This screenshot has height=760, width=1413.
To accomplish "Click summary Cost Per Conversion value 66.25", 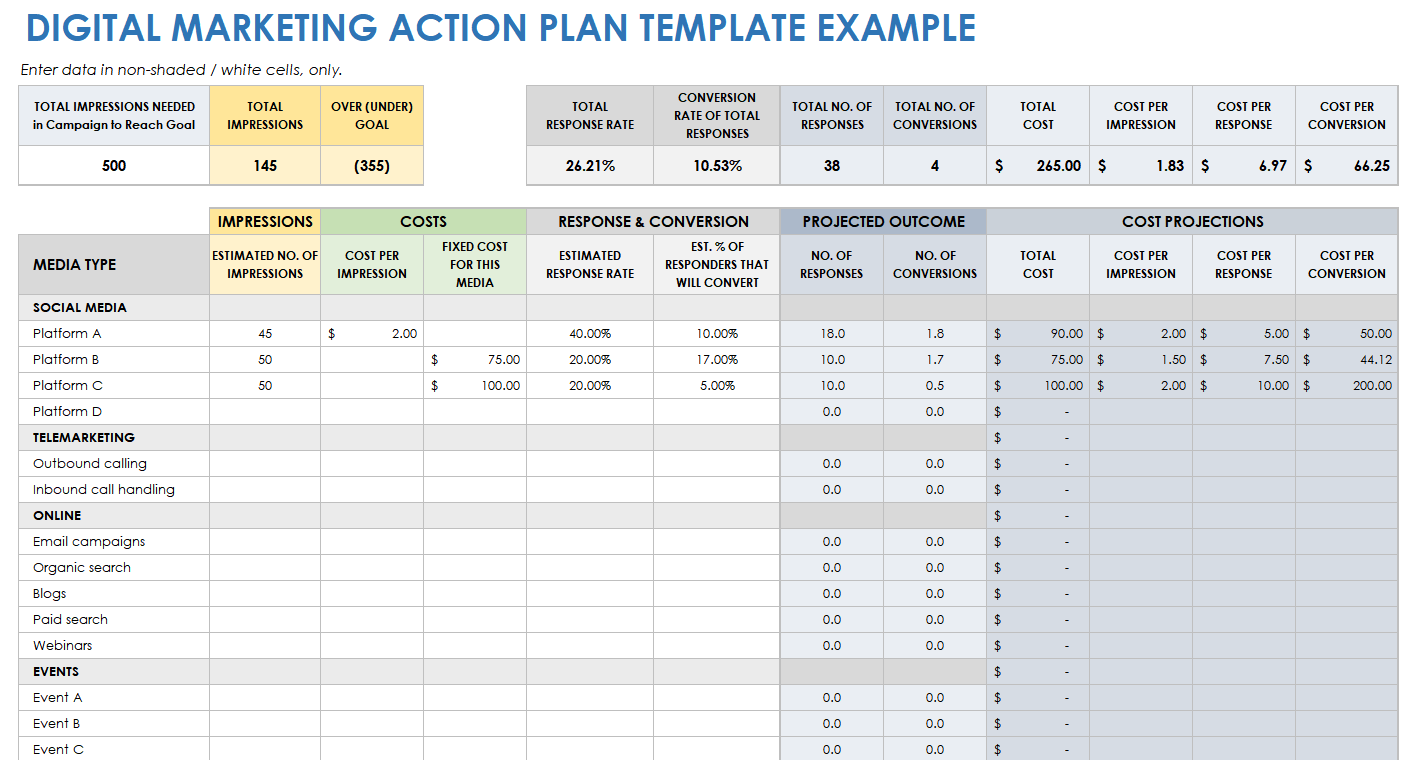I will pyautogui.click(x=1346, y=166).
